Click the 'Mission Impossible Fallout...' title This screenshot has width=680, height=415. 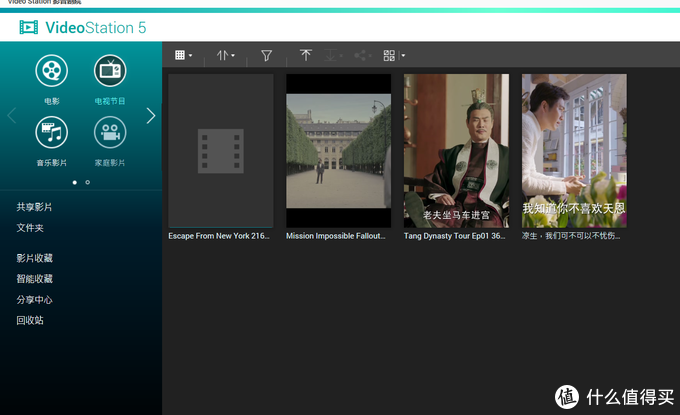point(336,236)
